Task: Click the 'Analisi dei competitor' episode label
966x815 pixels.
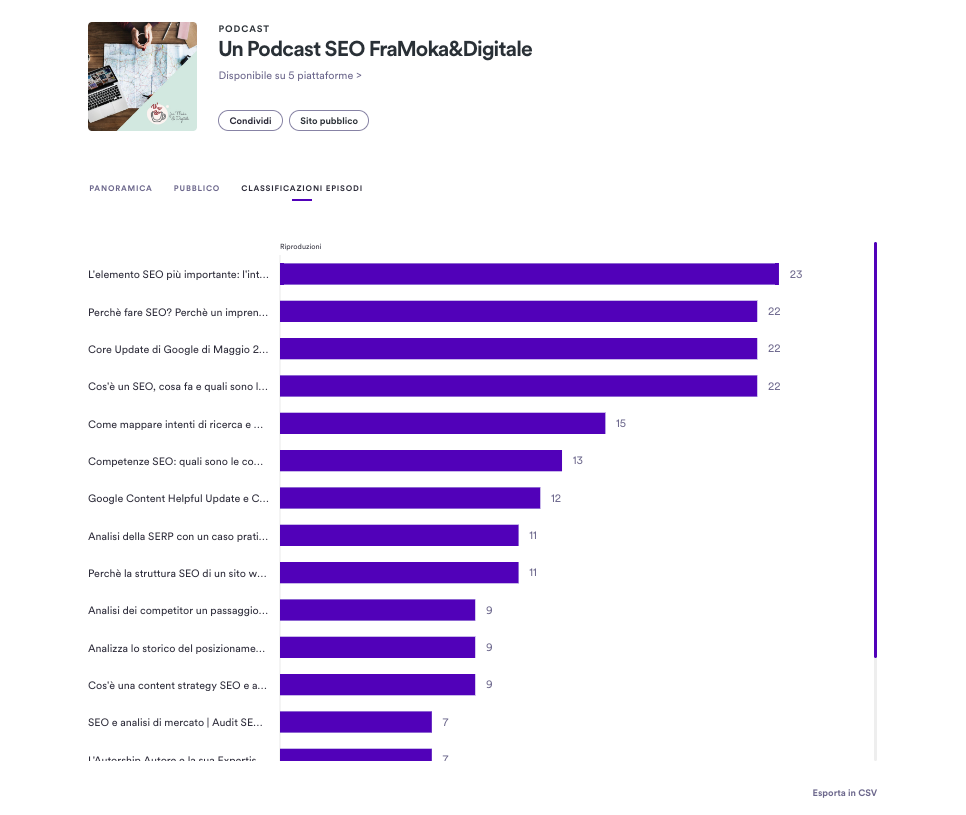Action: 178,610
